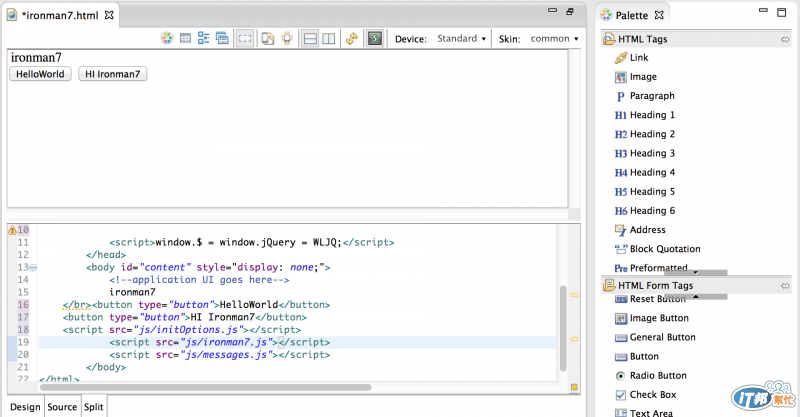Image resolution: width=800 pixels, height=417 pixels.
Task: Select the Heading 6 palette item
Action: click(x=644, y=211)
